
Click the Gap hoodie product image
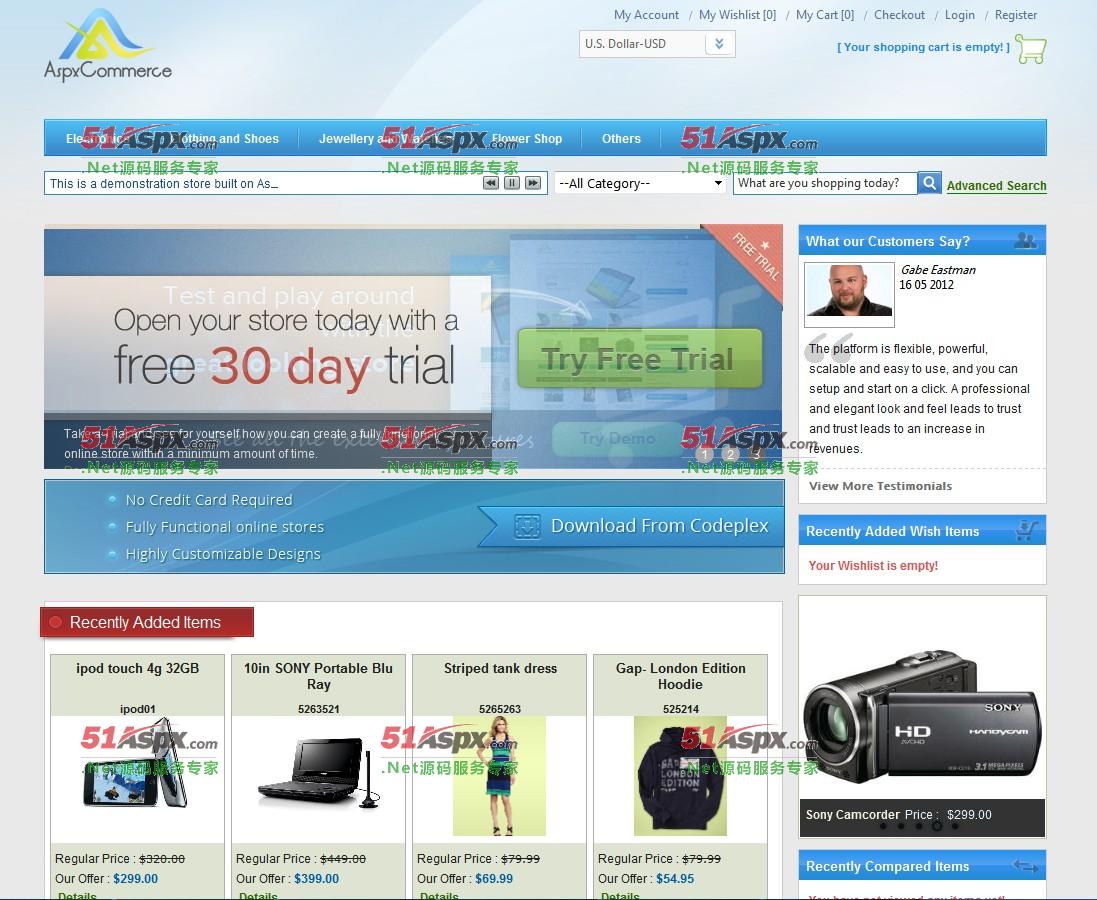click(x=680, y=775)
